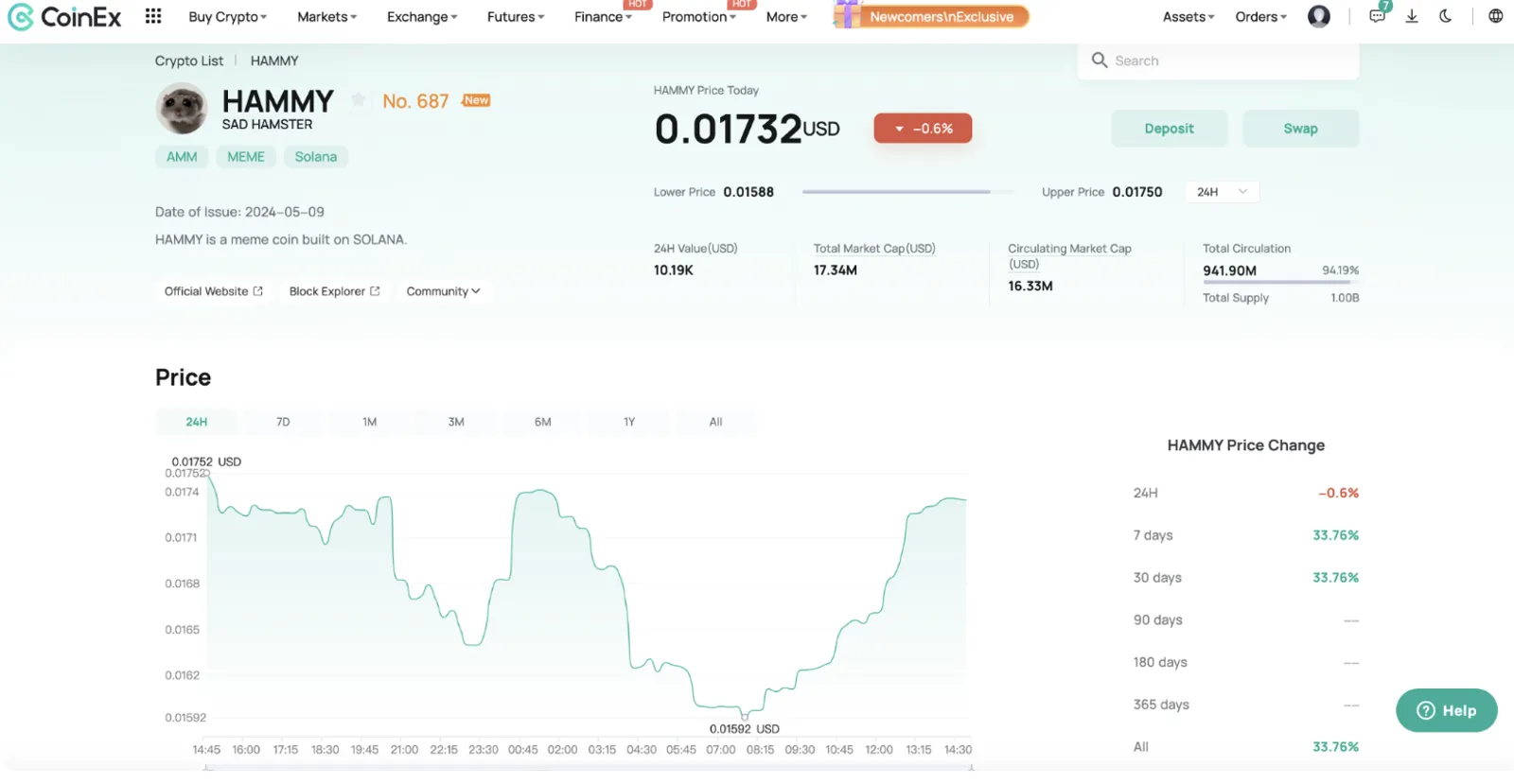Click the 0.01592 USD low point marker

coord(745,717)
